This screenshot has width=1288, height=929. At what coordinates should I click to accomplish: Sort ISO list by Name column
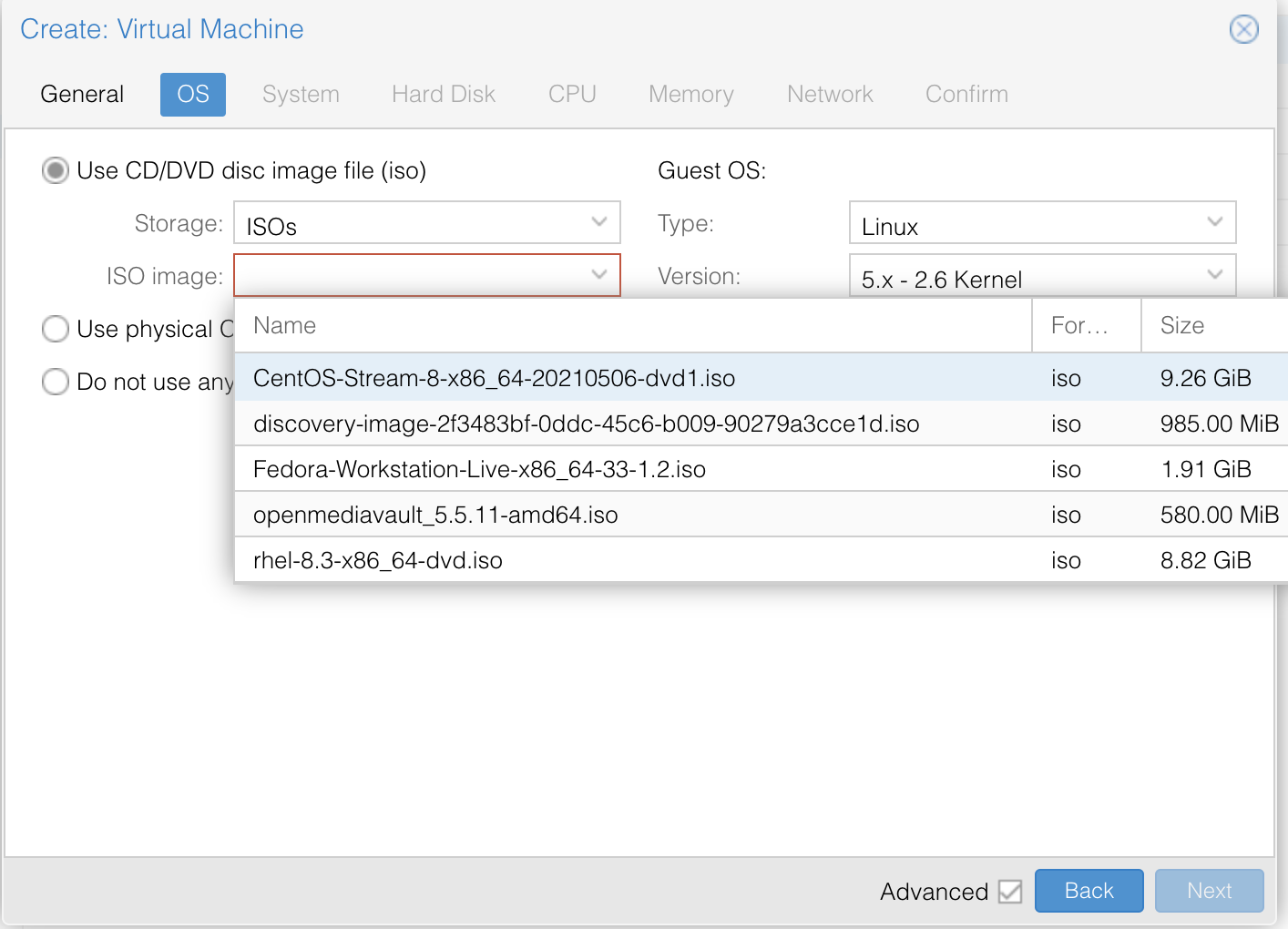[x=633, y=325]
